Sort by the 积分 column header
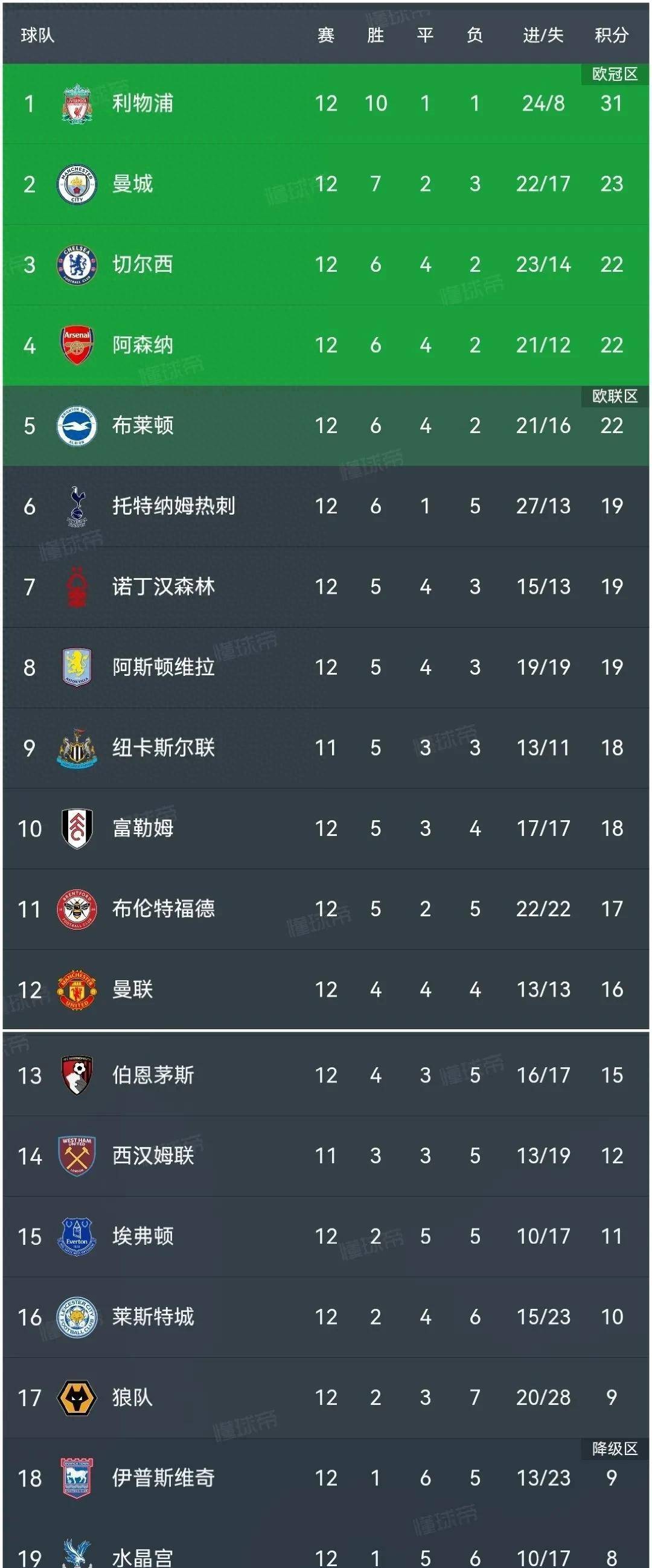This screenshot has height=1568, width=652. [611, 35]
